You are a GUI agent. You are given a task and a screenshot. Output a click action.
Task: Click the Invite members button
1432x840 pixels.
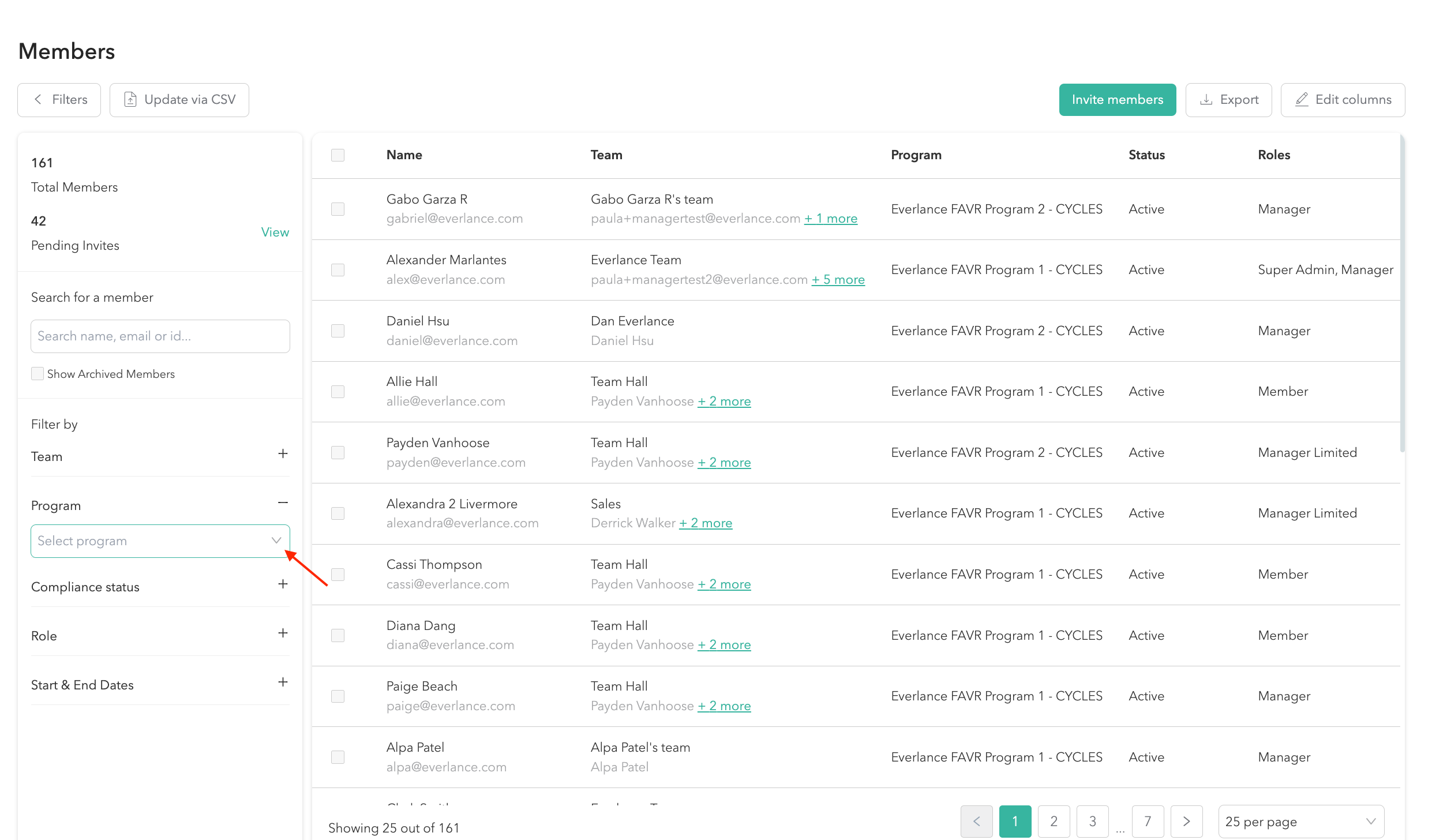point(1117,99)
